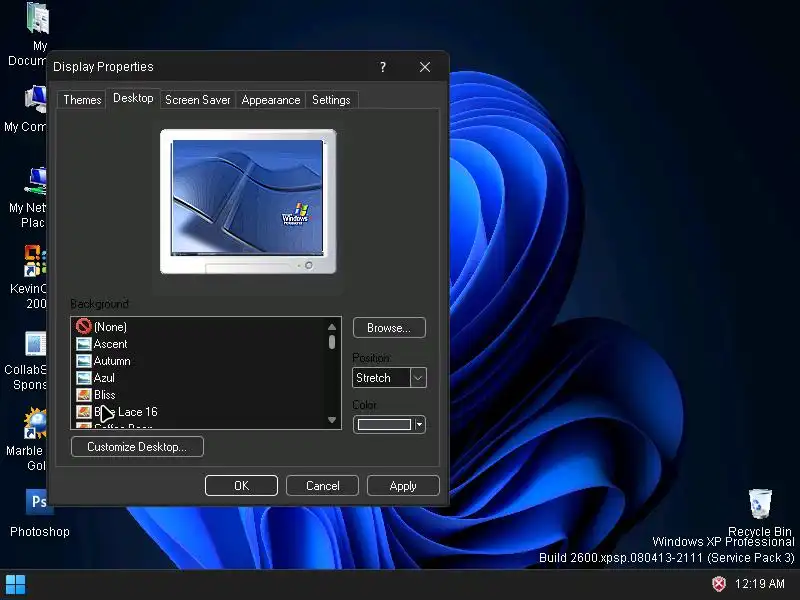Go to the Appearance tab
800x600 pixels.
tap(270, 100)
